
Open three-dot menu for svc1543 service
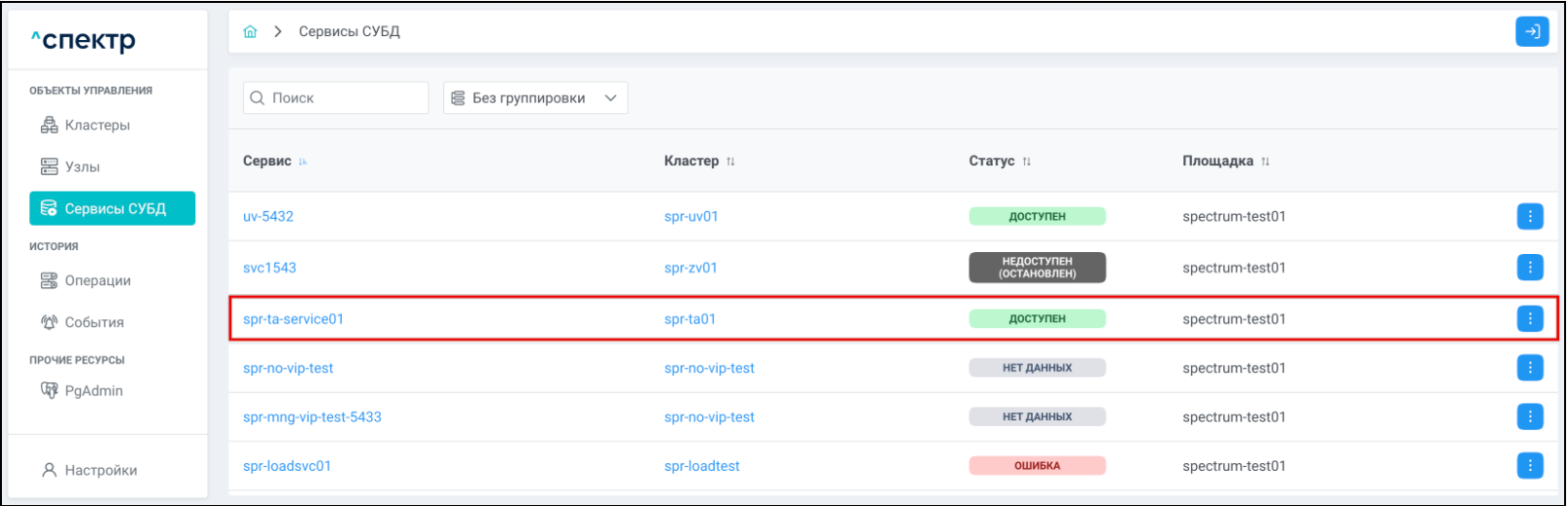[1530, 268]
